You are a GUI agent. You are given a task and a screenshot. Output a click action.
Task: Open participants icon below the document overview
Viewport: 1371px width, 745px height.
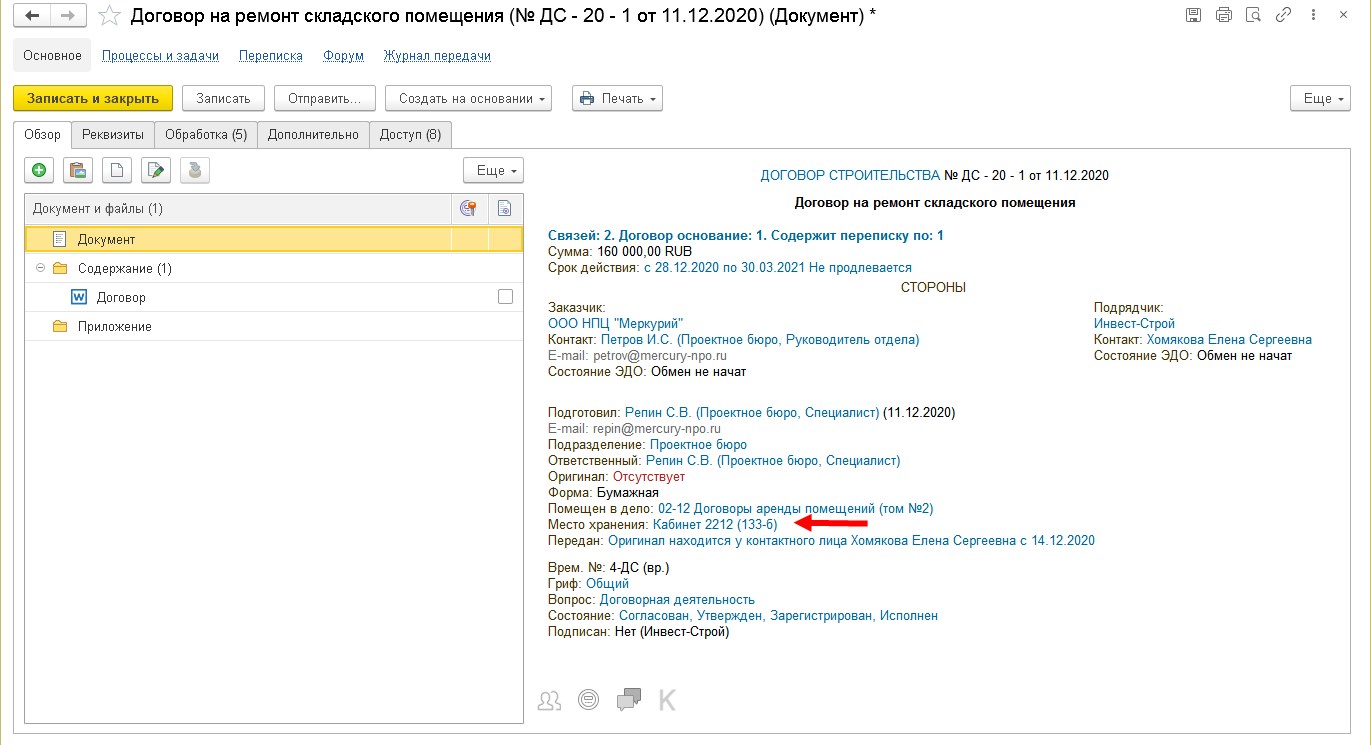(549, 701)
